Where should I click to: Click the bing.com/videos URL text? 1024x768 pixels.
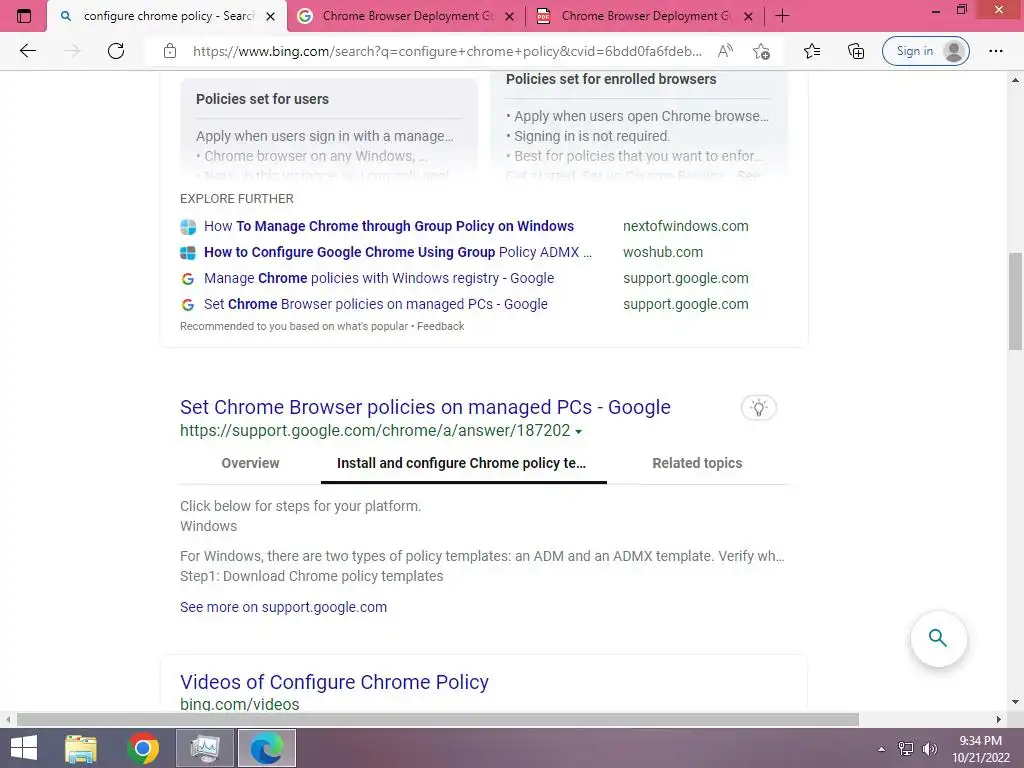[x=240, y=704]
